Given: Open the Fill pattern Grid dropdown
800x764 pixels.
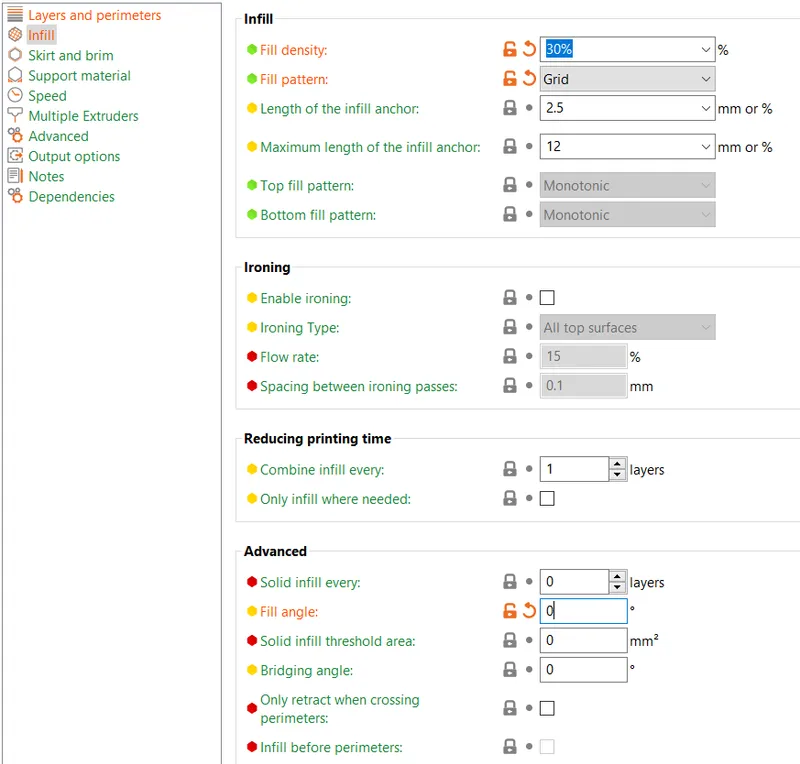Looking at the screenshot, I should click(627, 79).
